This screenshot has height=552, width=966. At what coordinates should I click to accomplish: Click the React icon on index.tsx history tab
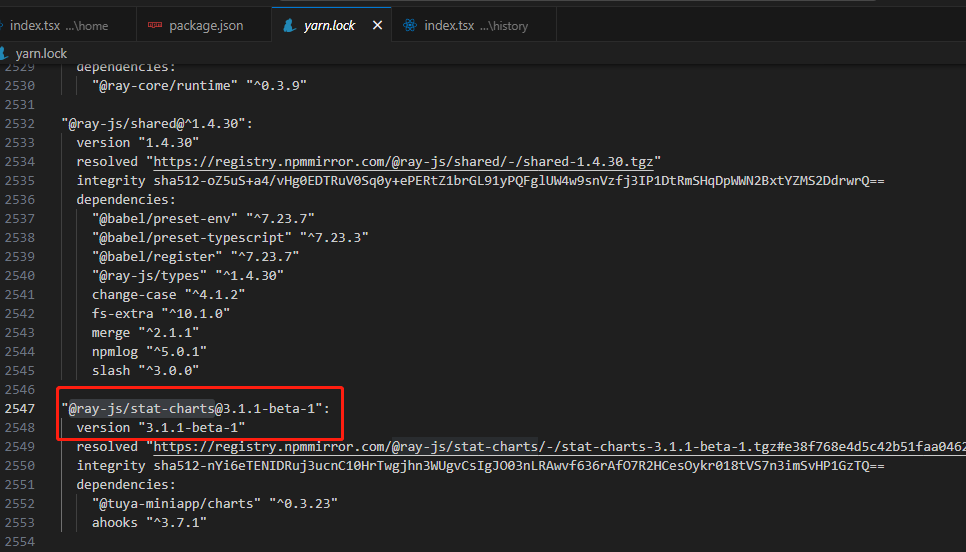409,25
